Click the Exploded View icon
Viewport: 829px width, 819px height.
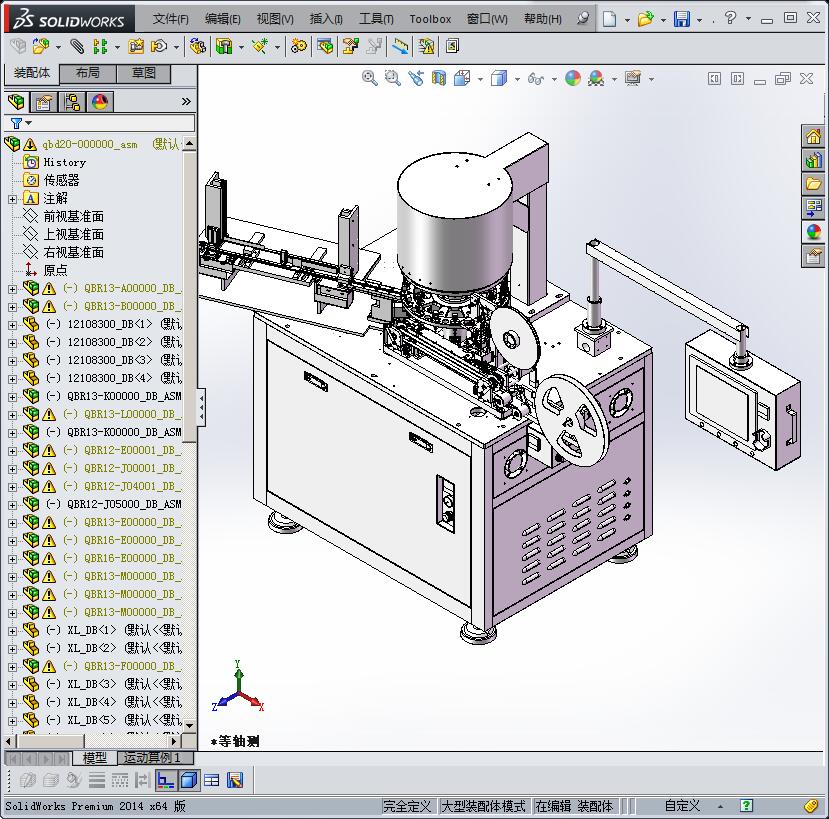(x=351, y=47)
